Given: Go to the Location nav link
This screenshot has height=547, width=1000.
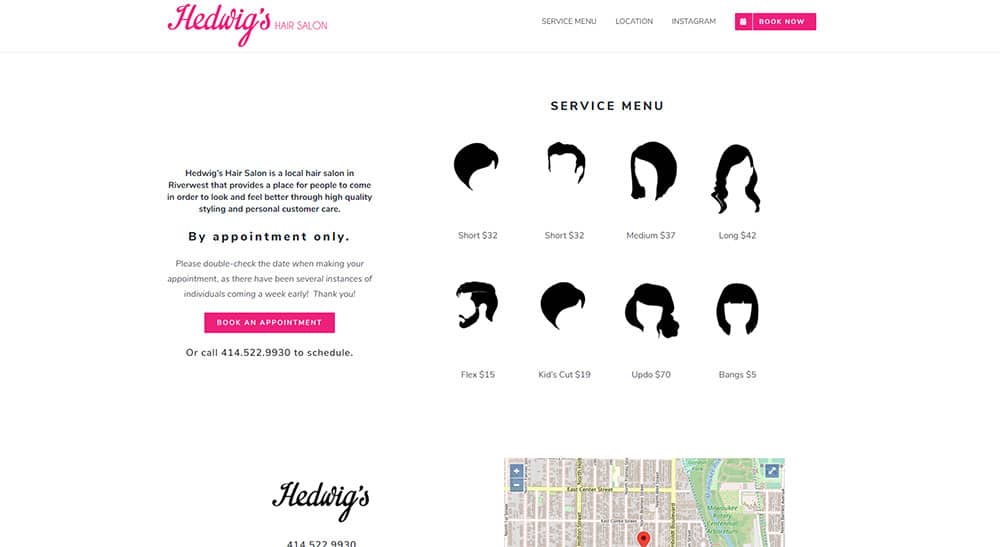Looking at the screenshot, I should coord(634,21).
